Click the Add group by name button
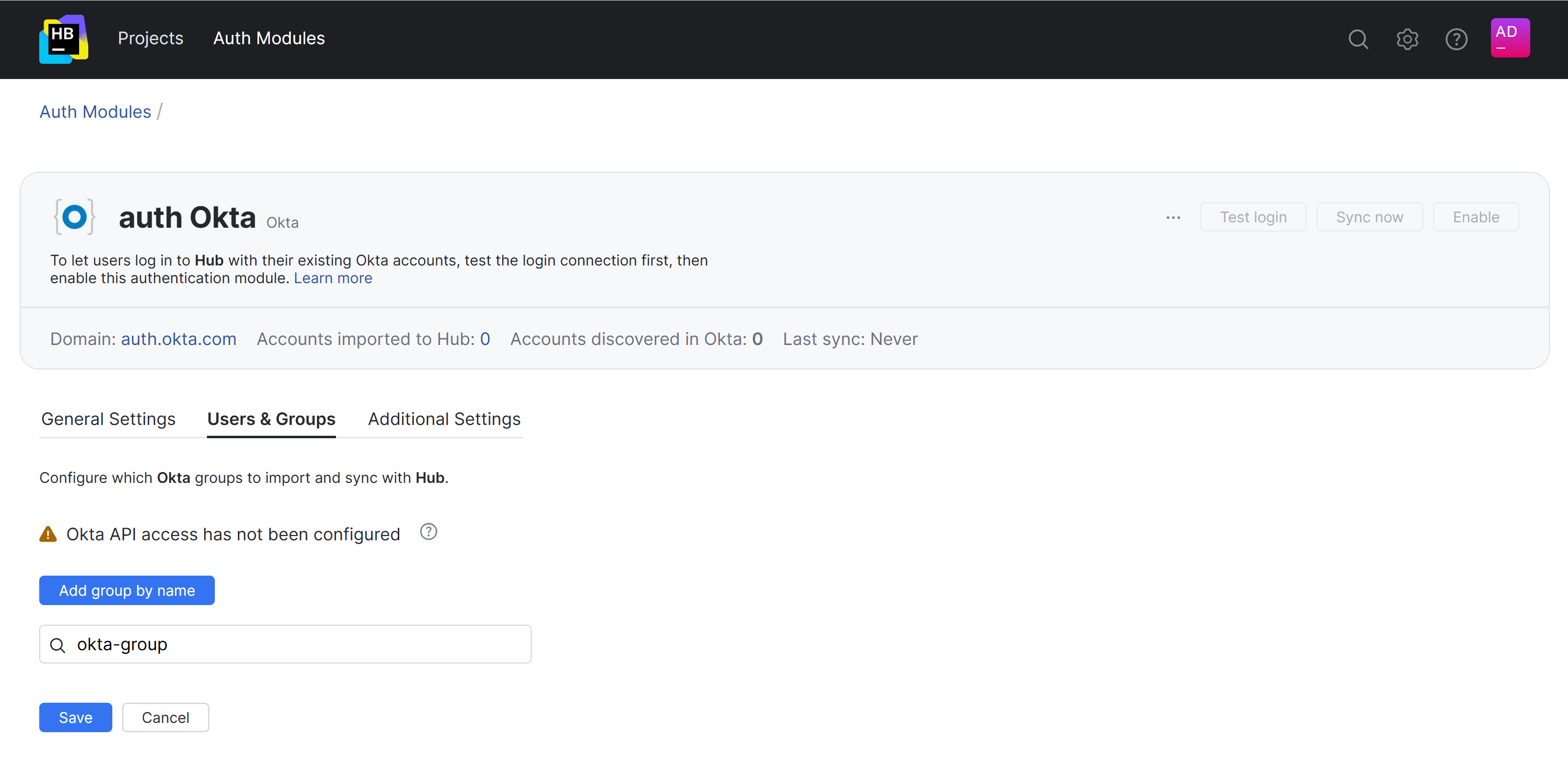 (127, 589)
